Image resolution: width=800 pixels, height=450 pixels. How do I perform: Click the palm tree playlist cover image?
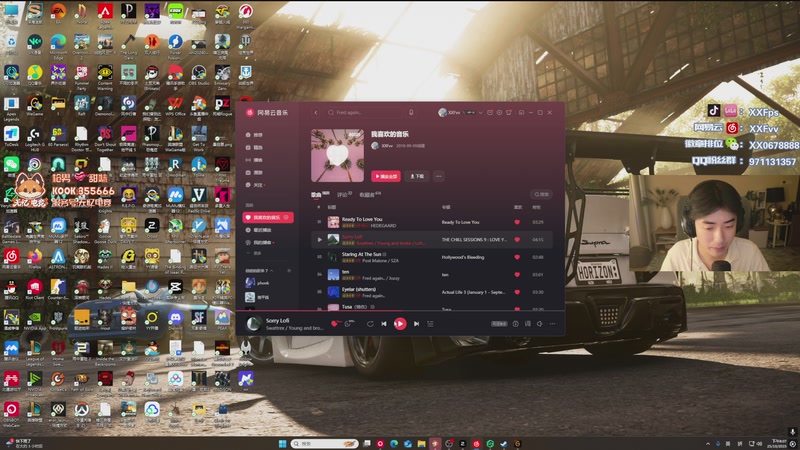[337, 156]
